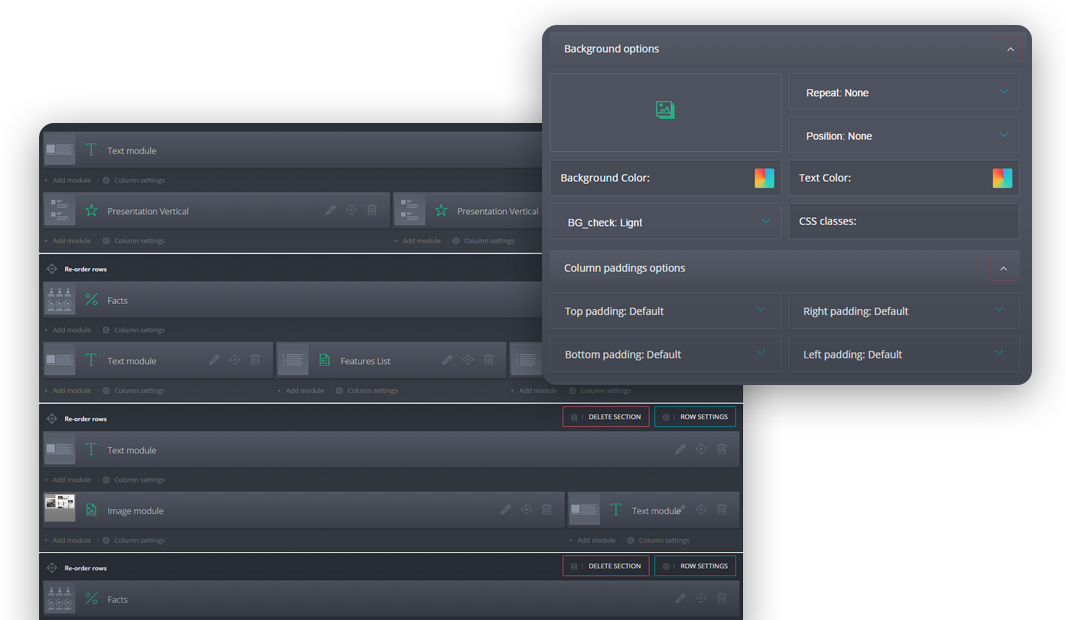Click Delete Section above the bottom Facts row
The image size is (1066, 620).
pos(605,566)
